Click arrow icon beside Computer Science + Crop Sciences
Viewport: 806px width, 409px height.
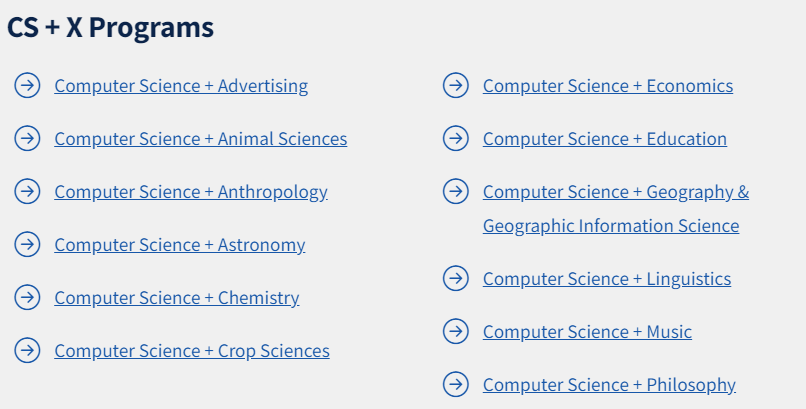[x=27, y=351]
